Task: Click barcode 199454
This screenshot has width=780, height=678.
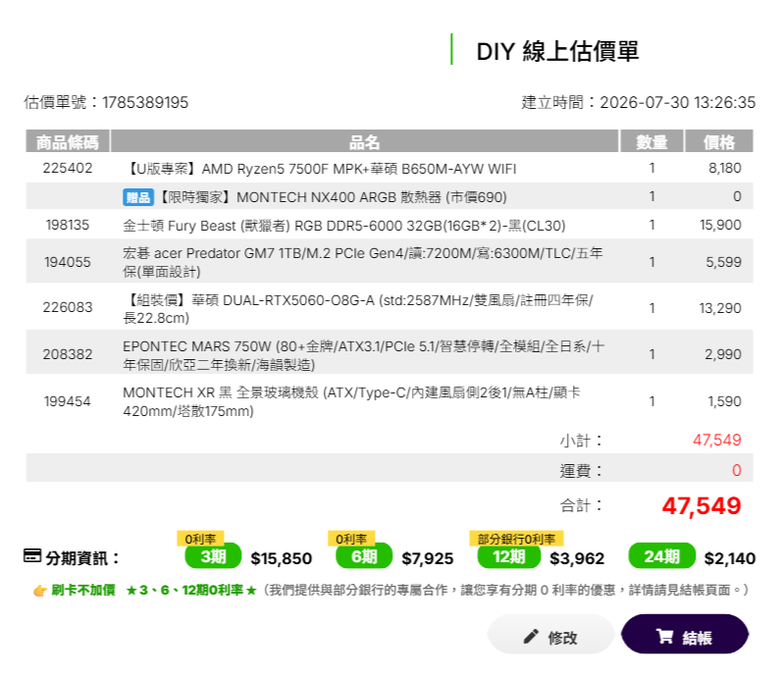Action: 68,401
